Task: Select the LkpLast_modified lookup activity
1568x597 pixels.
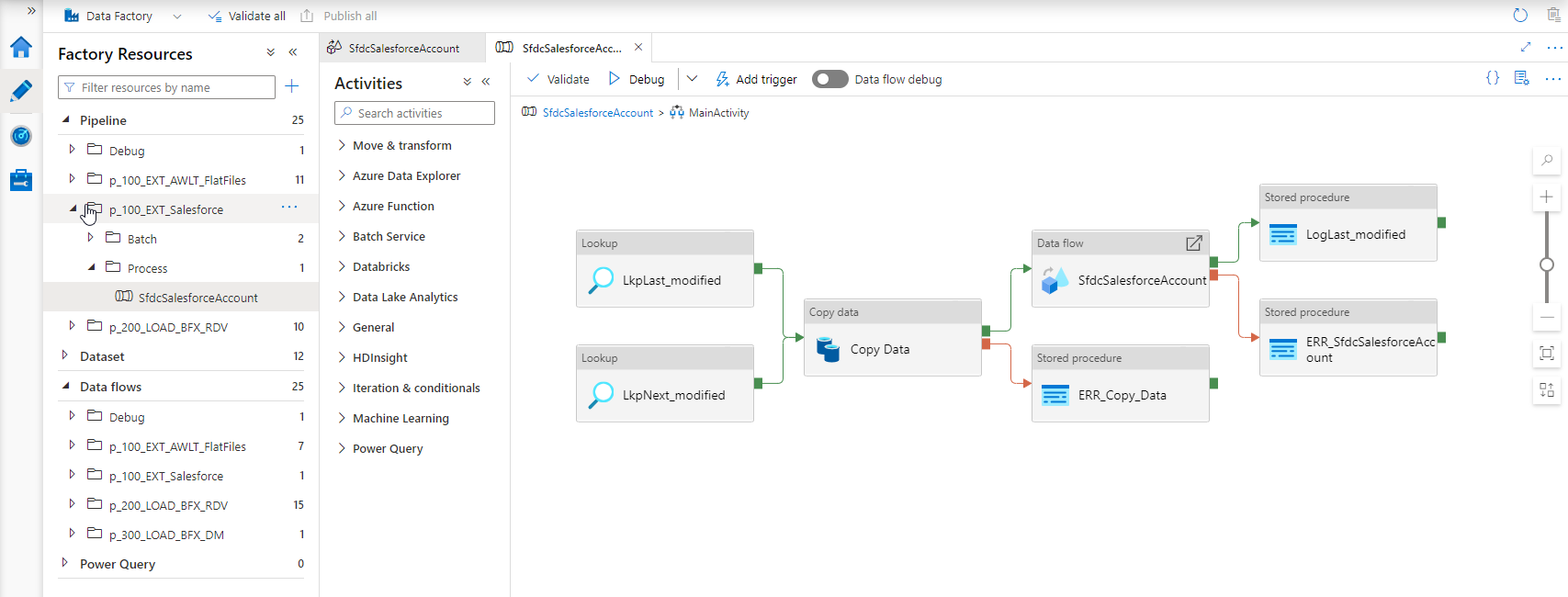Action: [x=665, y=268]
